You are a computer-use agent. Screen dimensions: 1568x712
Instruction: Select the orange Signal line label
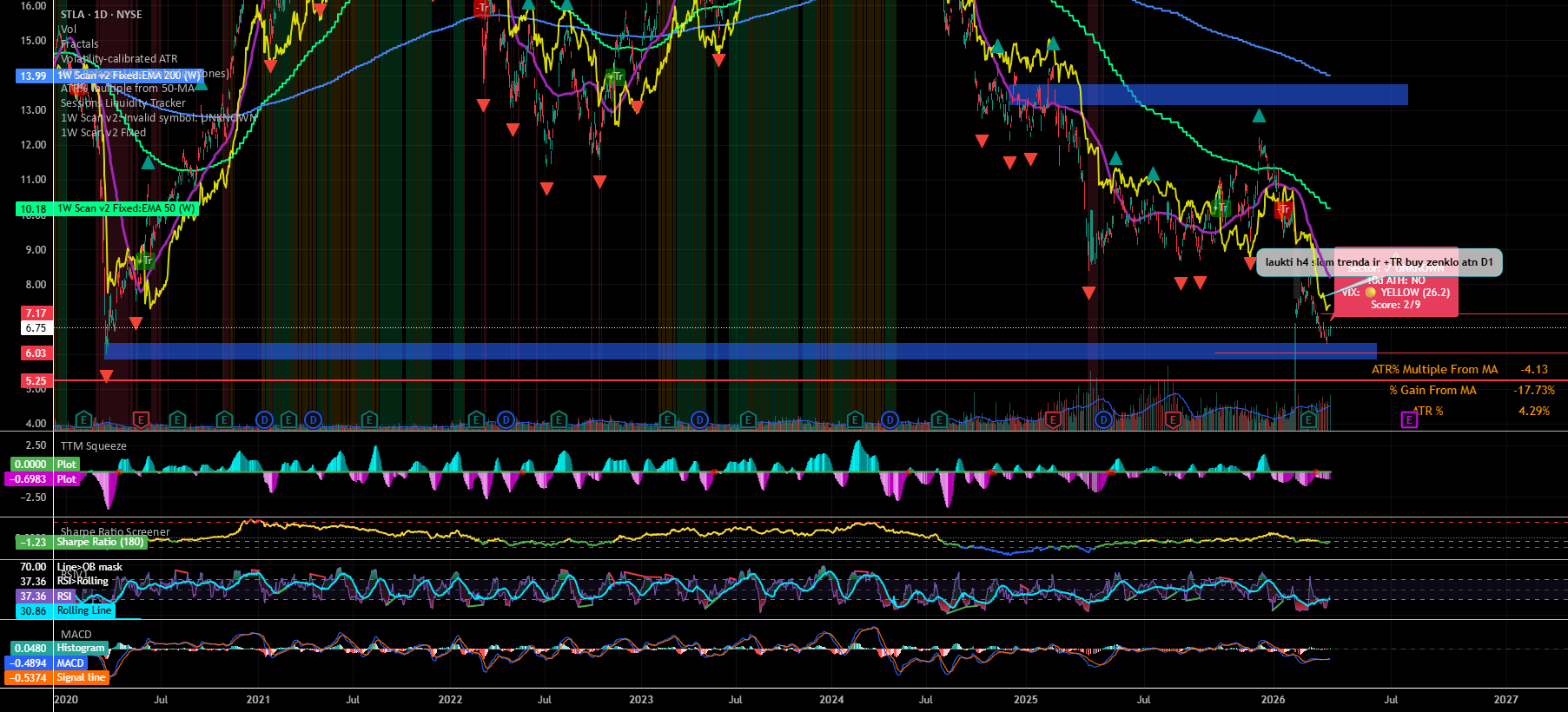tap(81, 677)
